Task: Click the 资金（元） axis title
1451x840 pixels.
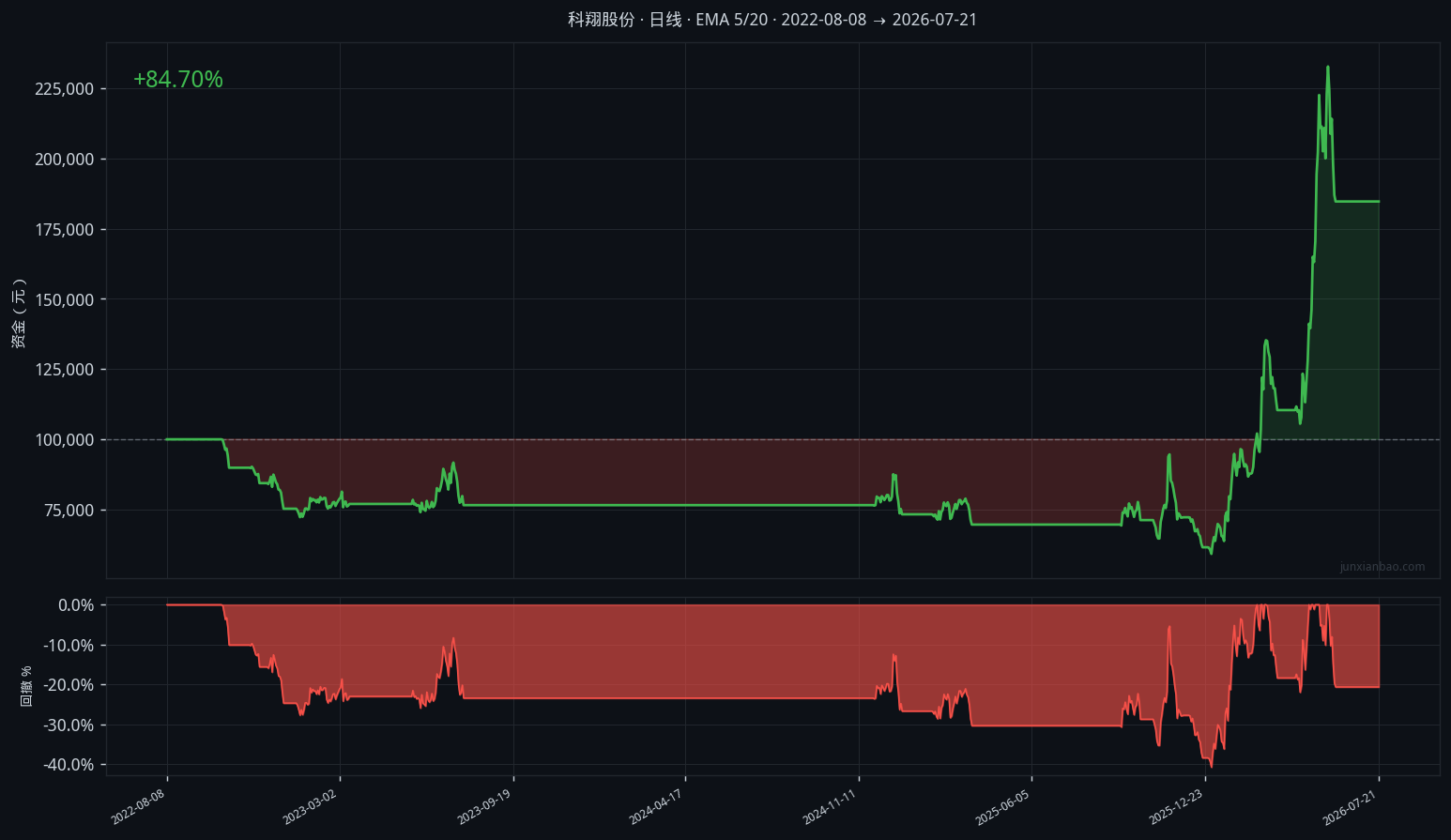Action: (x=19, y=313)
